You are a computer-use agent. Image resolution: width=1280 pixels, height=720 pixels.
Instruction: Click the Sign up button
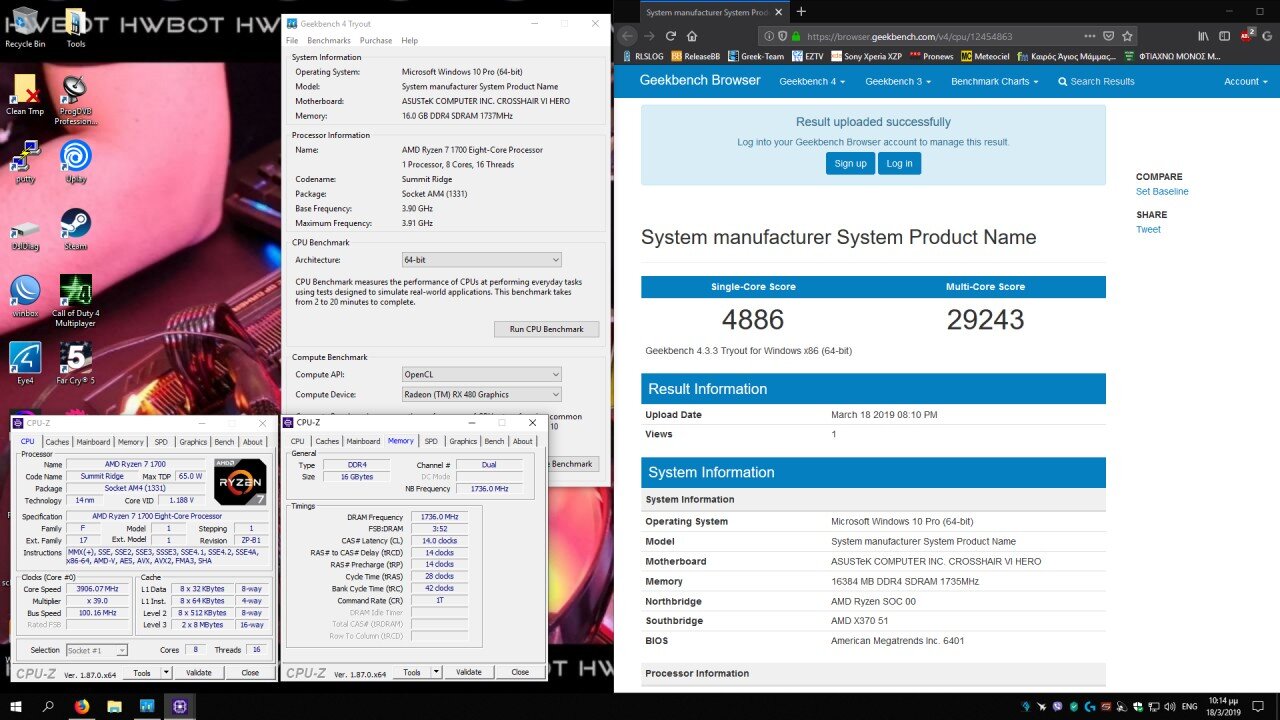pos(850,163)
